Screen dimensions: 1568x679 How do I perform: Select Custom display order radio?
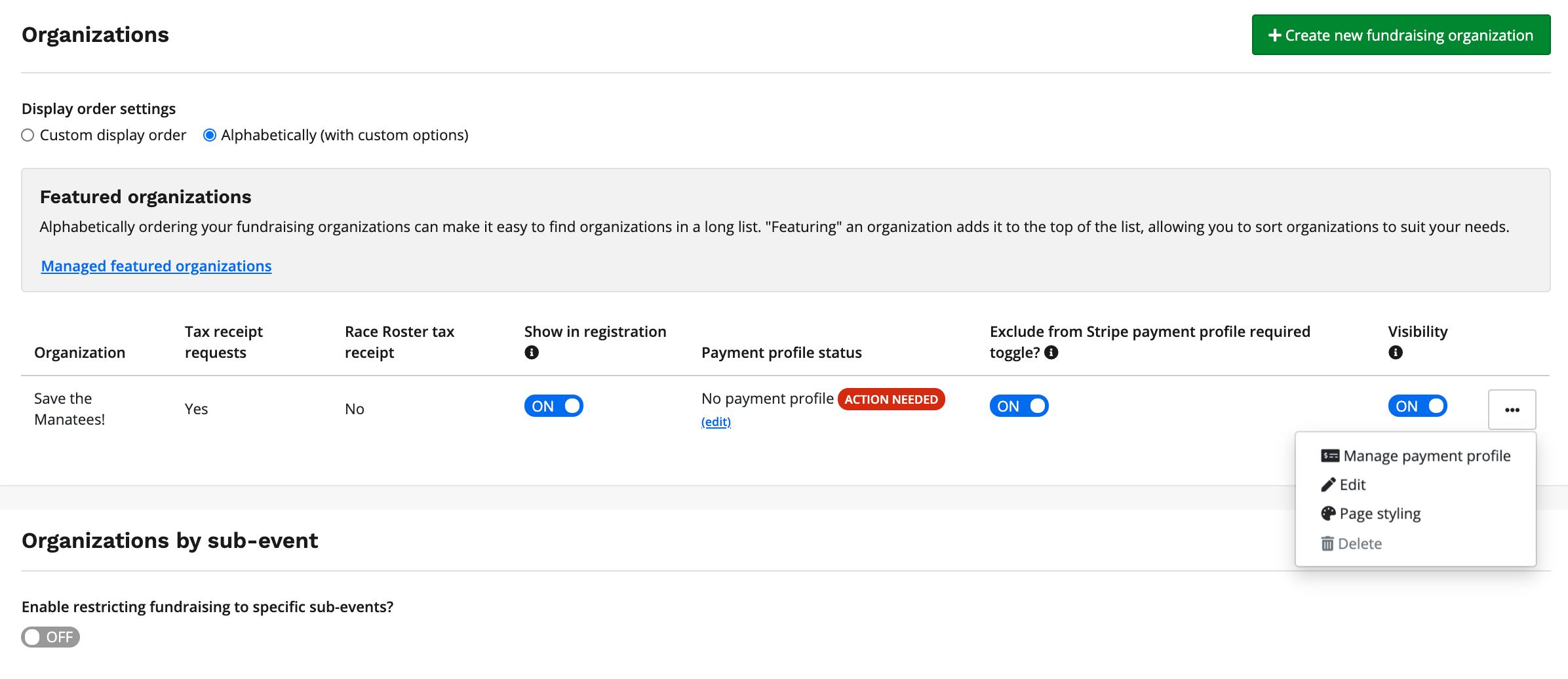point(28,135)
